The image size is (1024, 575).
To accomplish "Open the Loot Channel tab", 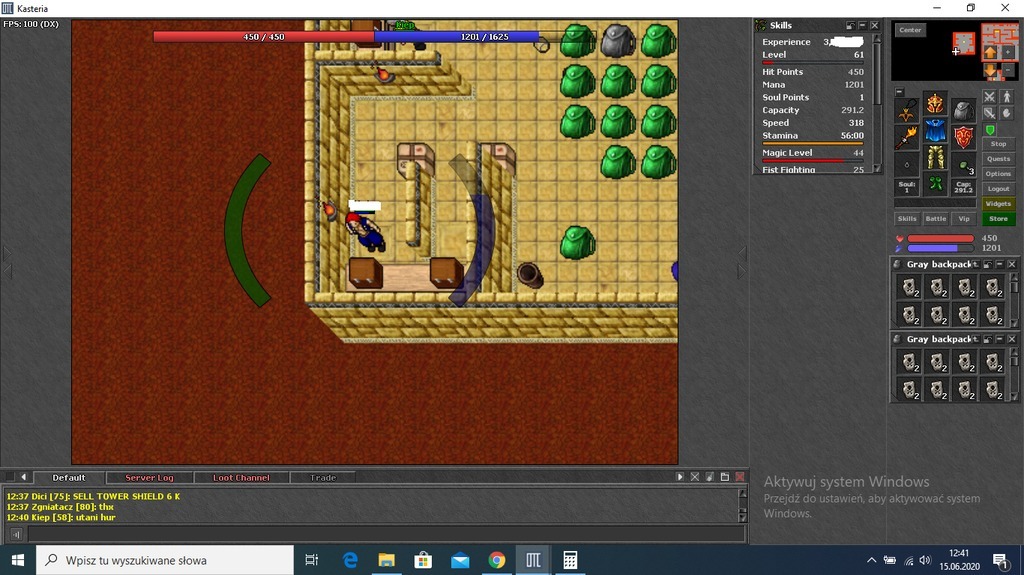I will coord(241,478).
